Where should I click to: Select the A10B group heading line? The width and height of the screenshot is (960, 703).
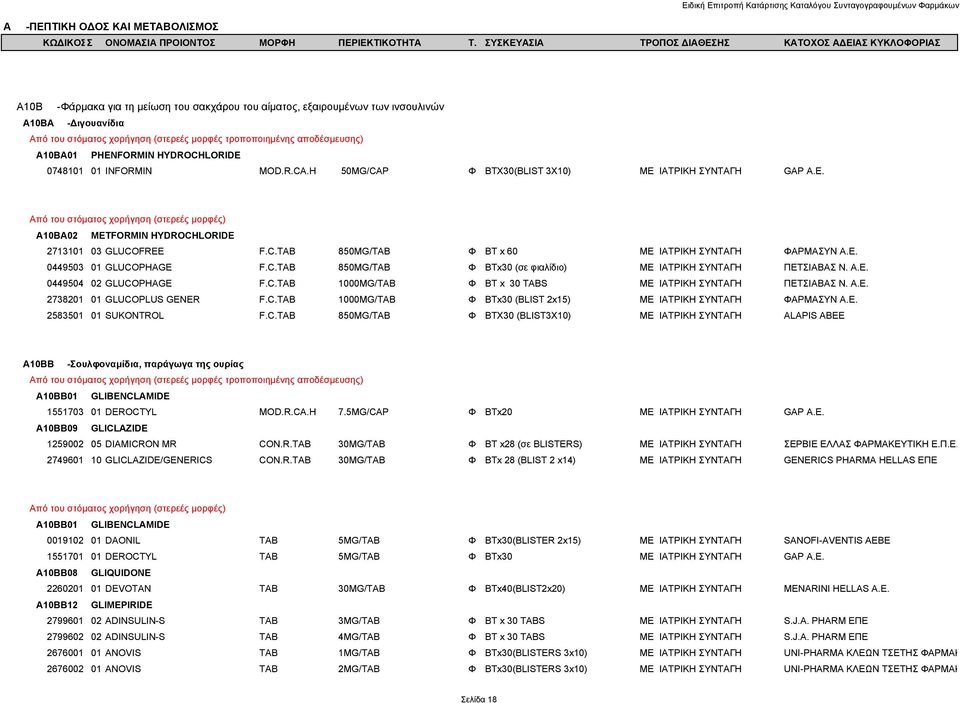coord(230,107)
